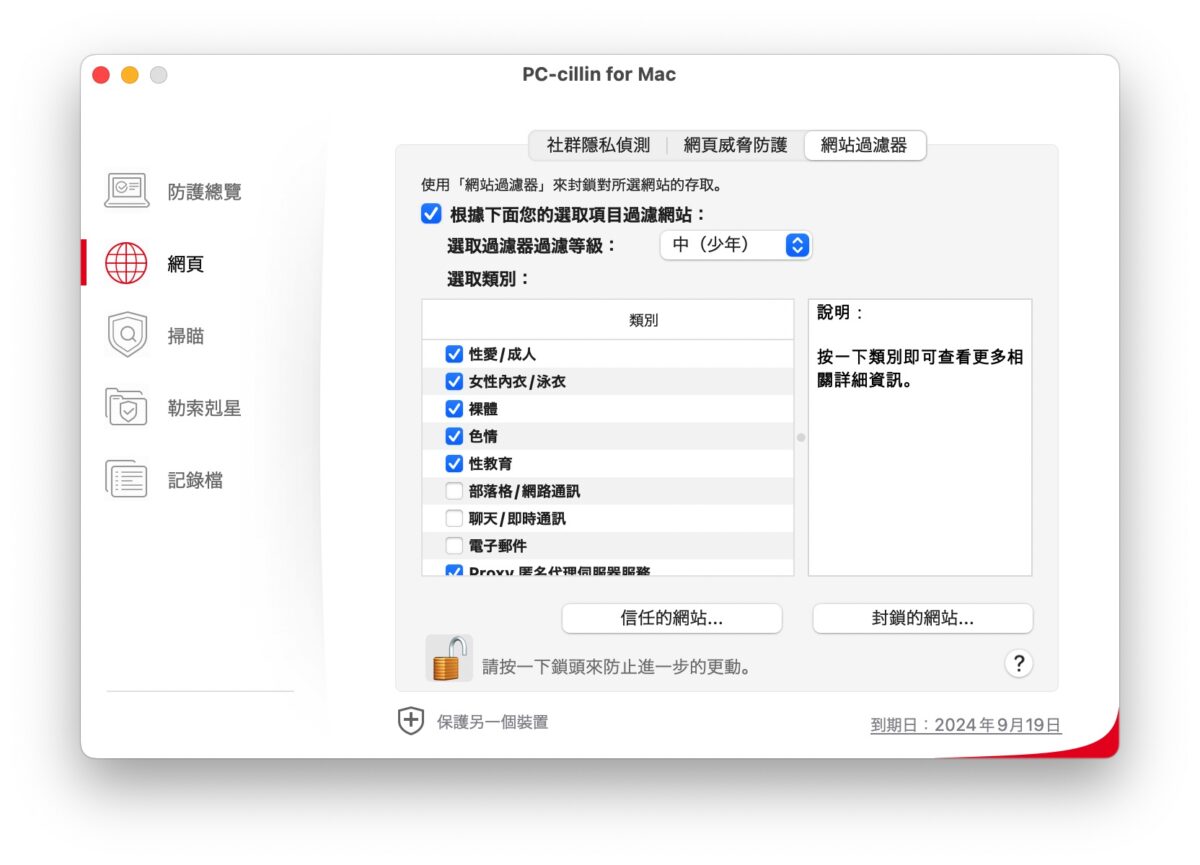The height and width of the screenshot is (865, 1200).
Task: Click the 勒索剋星 sidebar label
Action: (x=204, y=408)
